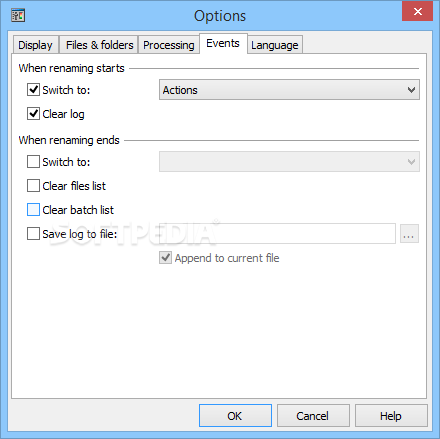Go to the Processing tab
The image size is (440, 439).
pos(169,45)
